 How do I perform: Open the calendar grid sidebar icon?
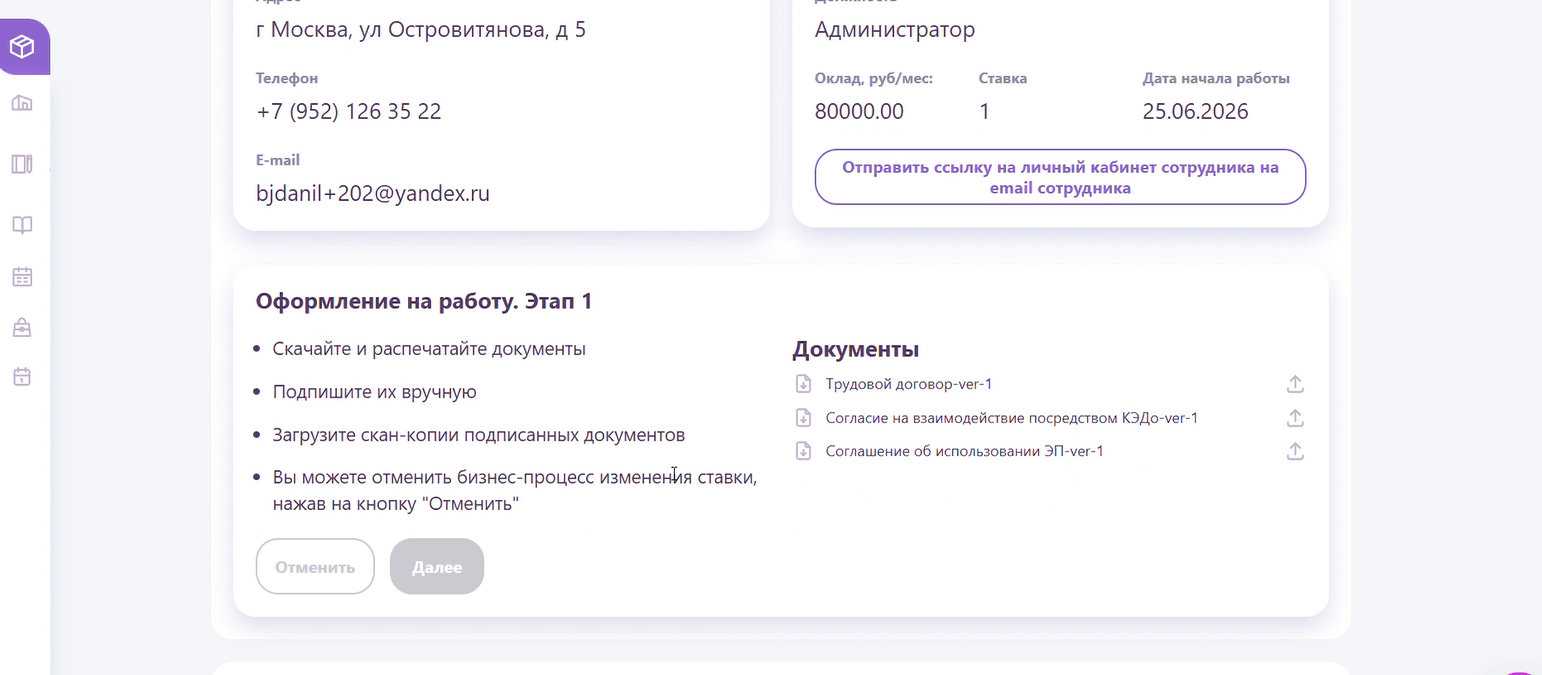click(x=22, y=277)
